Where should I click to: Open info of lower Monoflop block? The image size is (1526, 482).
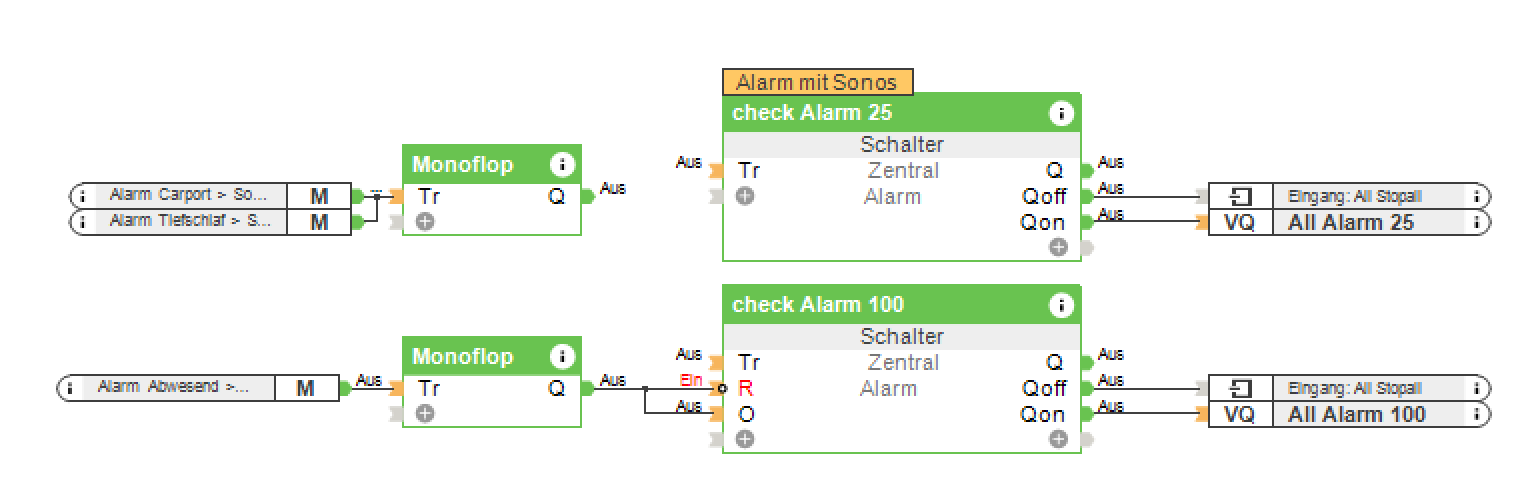tap(562, 357)
